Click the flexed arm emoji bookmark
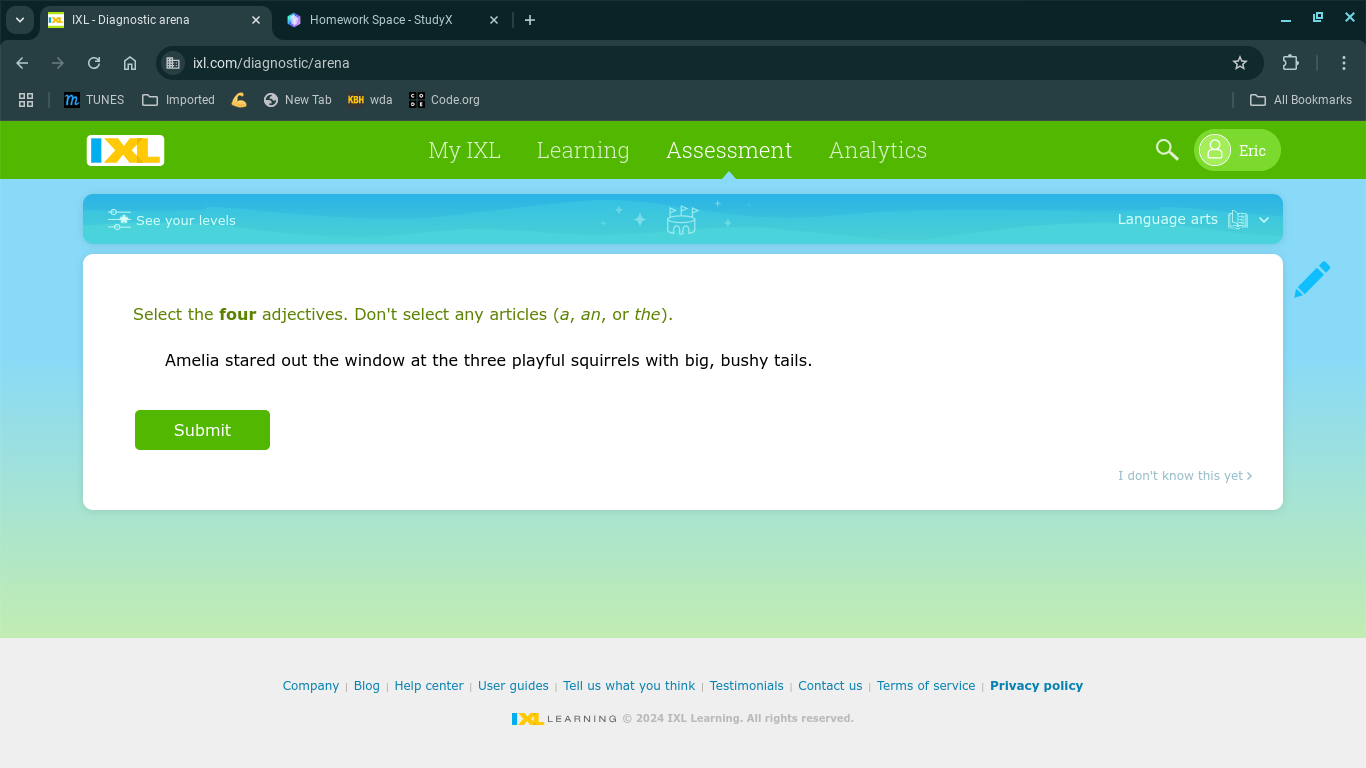Viewport: 1366px width, 768px height. [x=238, y=100]
